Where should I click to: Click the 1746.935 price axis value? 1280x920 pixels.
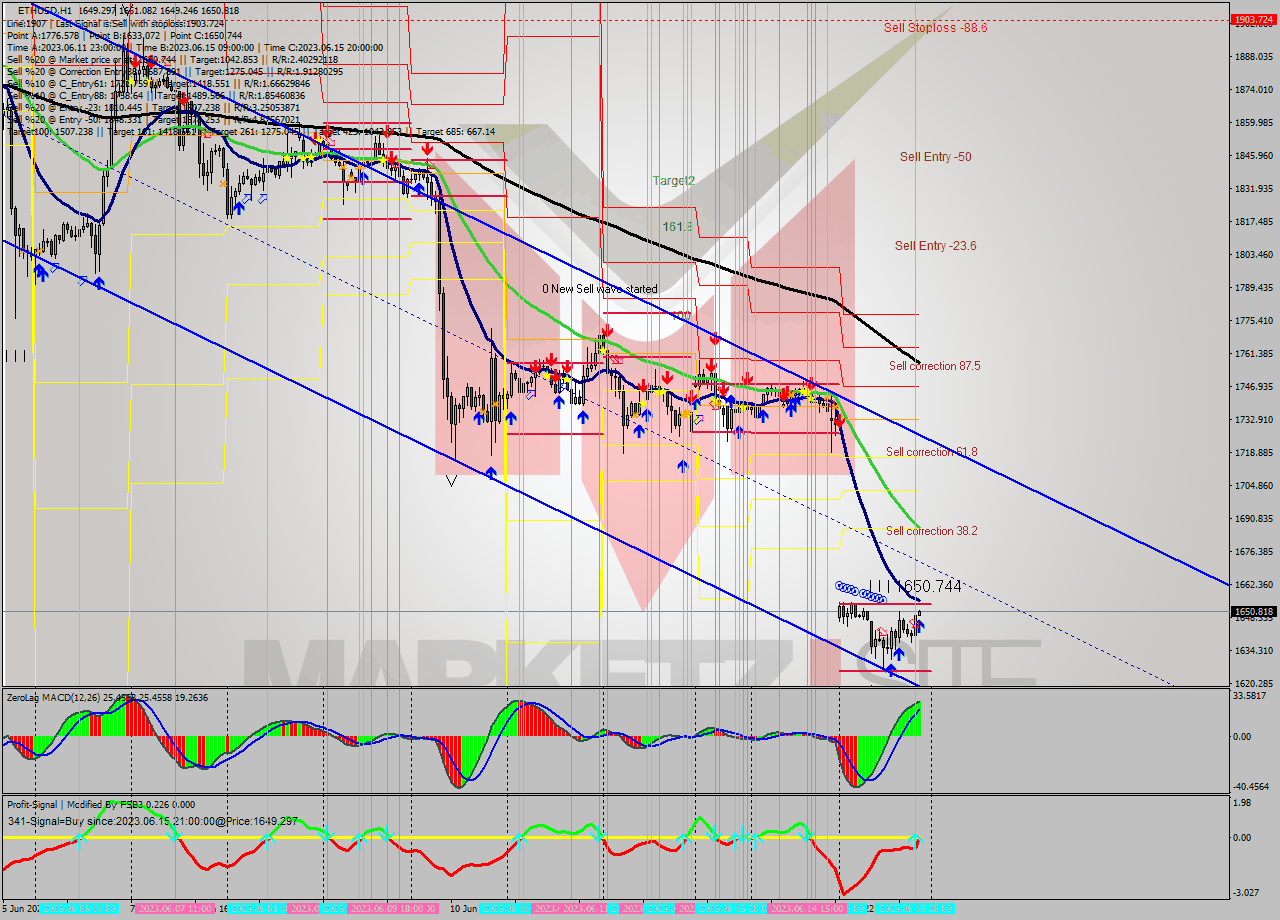1253,387
